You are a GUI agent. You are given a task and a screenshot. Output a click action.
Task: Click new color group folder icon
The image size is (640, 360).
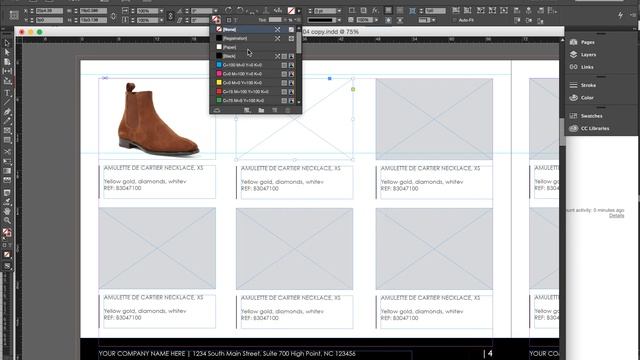[261, 110]
